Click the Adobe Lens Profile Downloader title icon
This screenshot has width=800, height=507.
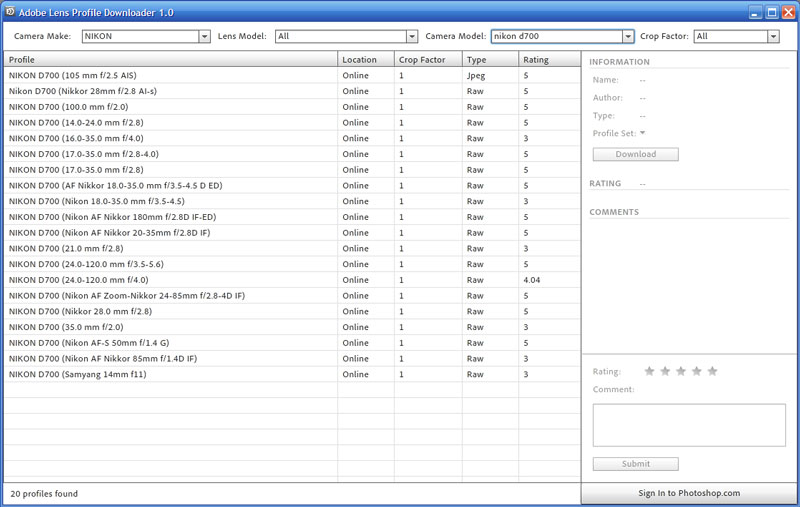pyautogui.click(x=10, y=11)
